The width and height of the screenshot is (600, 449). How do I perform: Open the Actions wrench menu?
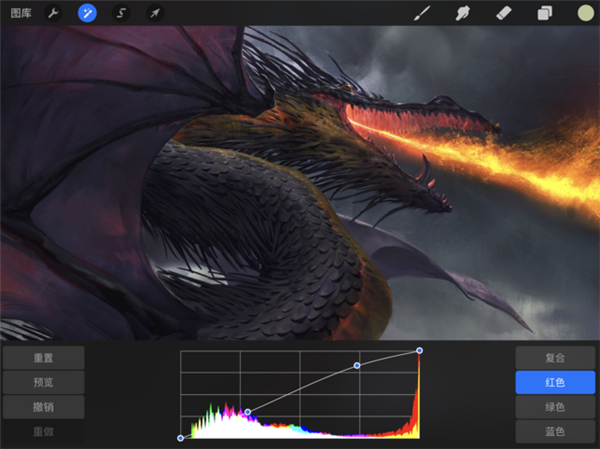coord(54,13)
